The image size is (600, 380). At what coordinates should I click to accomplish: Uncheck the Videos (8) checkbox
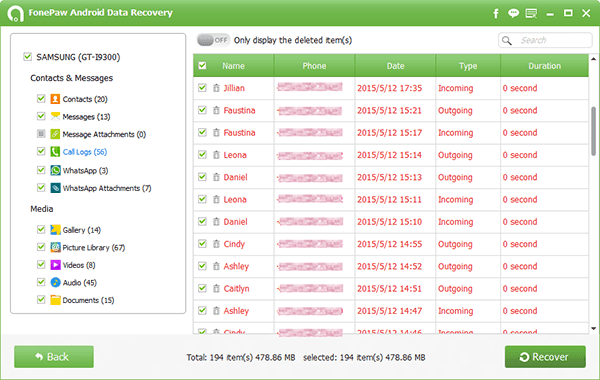[x=41, y=264]
